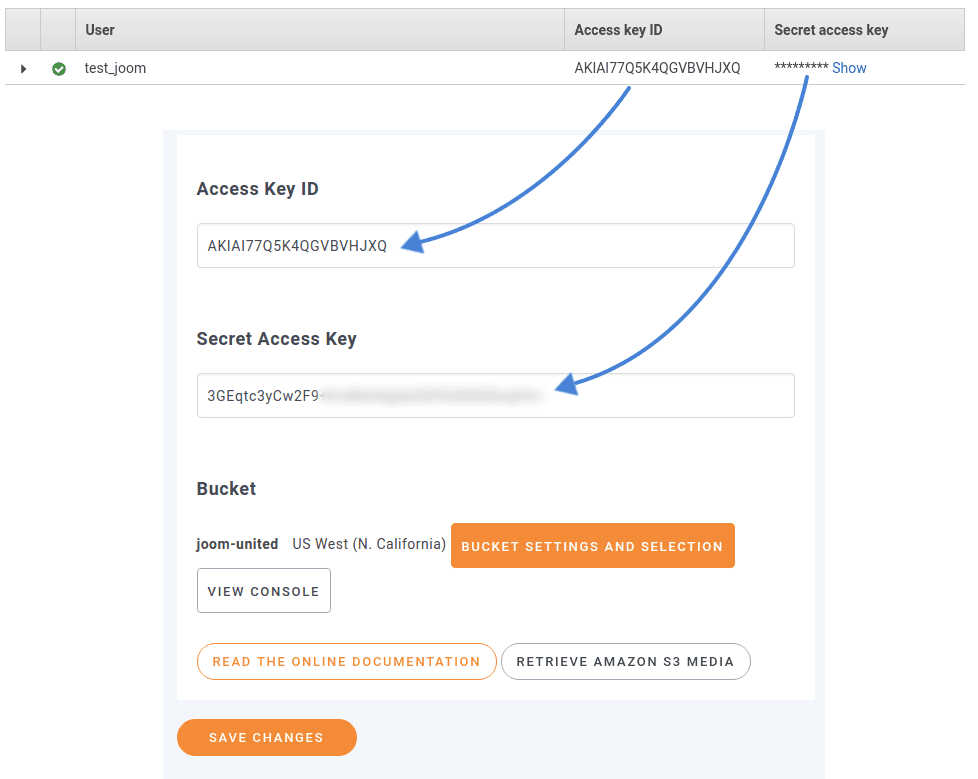Image resolution: width=978 pixels, height=779 pixels.
Task: Click the Access Key ID input field
Action: tap(496, 246)
